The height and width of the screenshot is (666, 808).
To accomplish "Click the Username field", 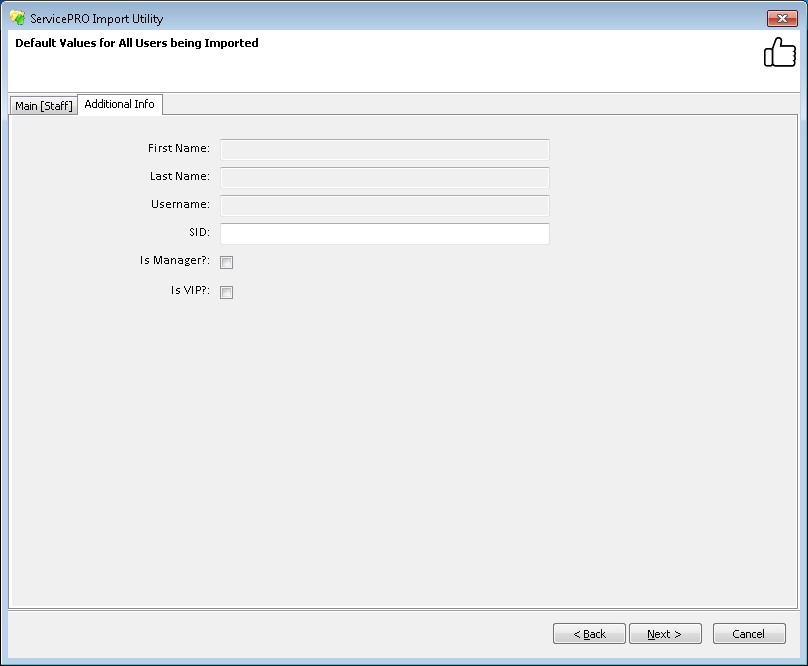I will 384,205.
